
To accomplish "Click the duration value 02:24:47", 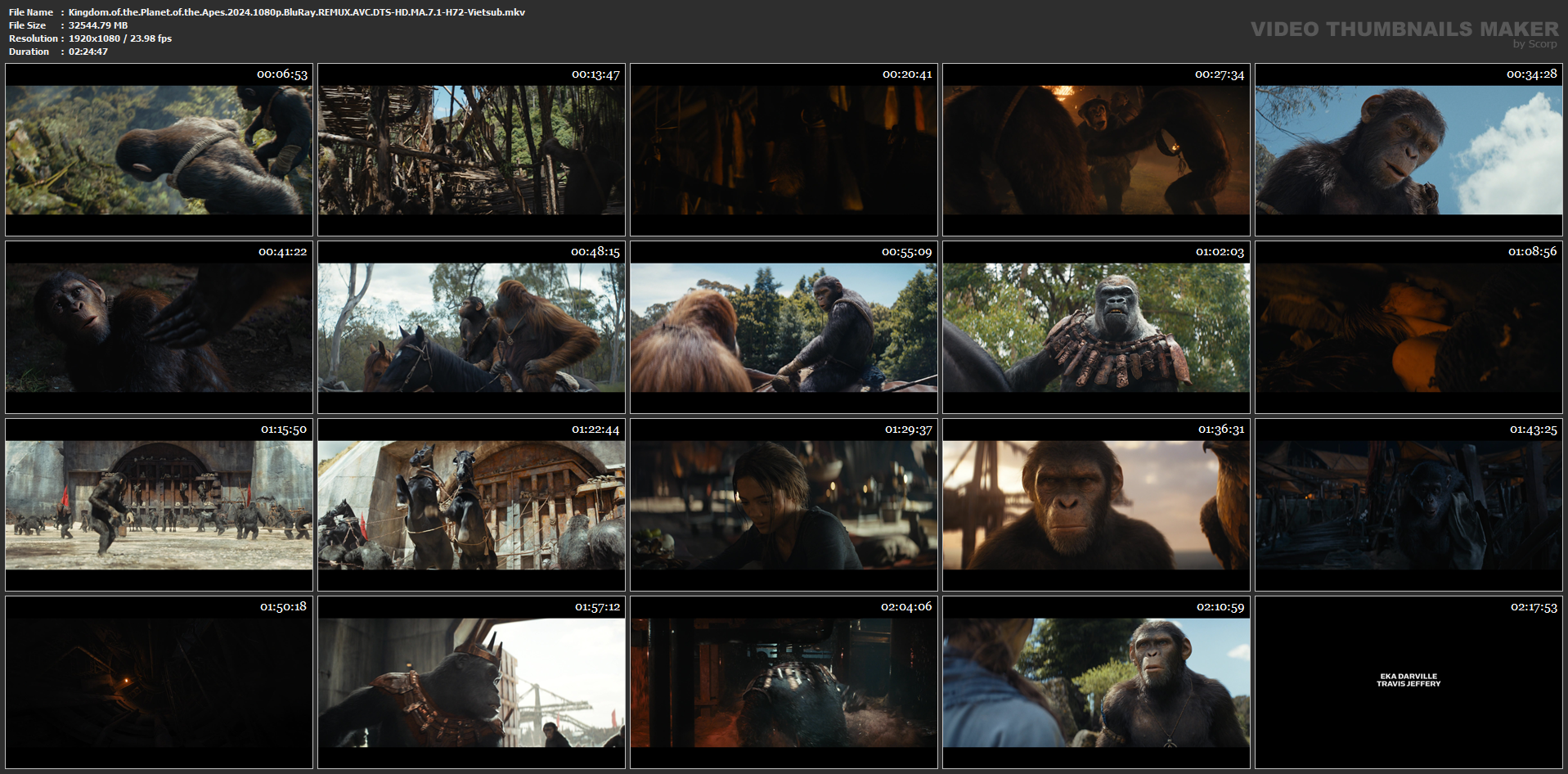I will point(88,52).
